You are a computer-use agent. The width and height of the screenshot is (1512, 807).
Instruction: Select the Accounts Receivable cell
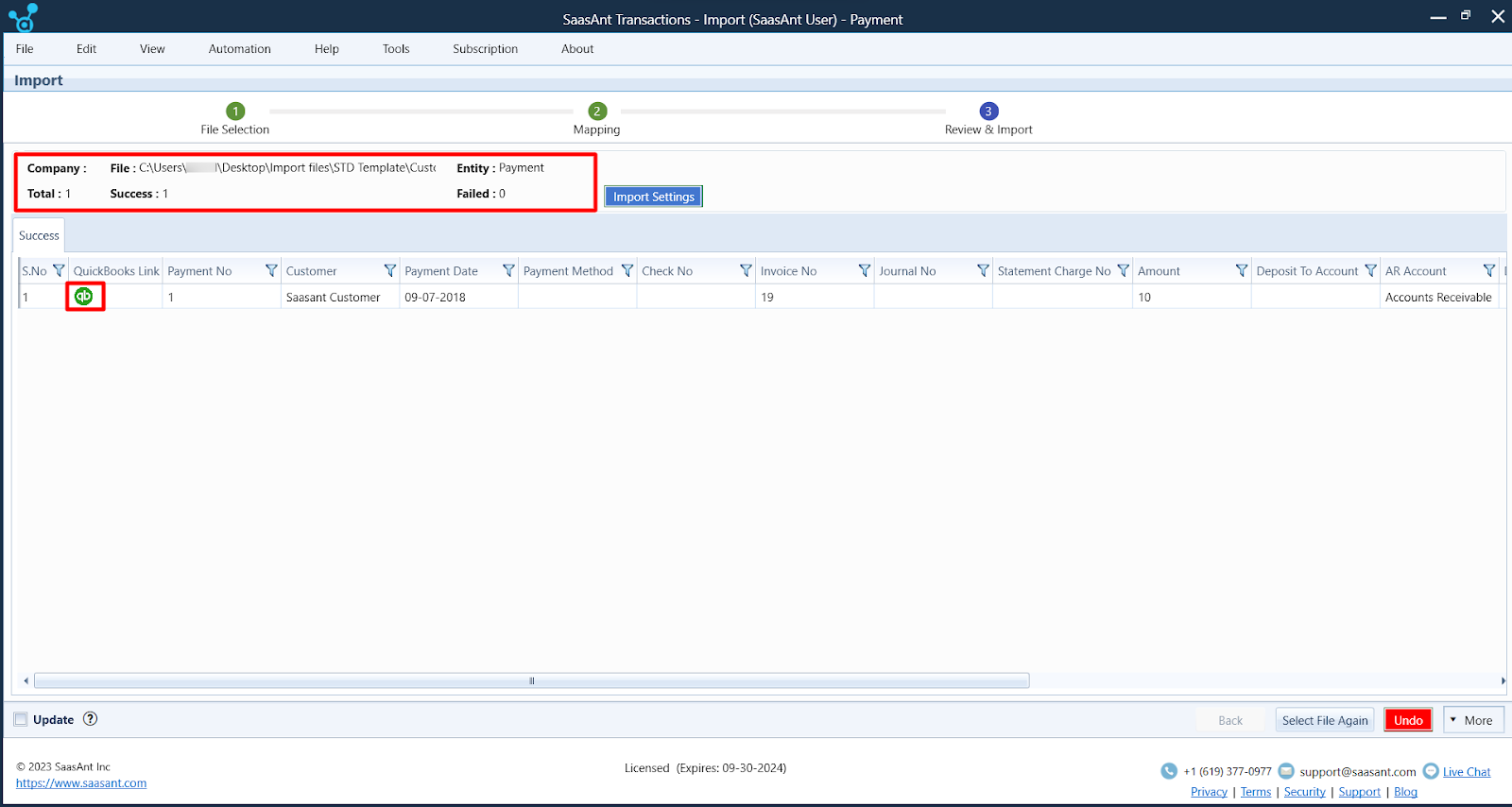(x=1439, y=297)
